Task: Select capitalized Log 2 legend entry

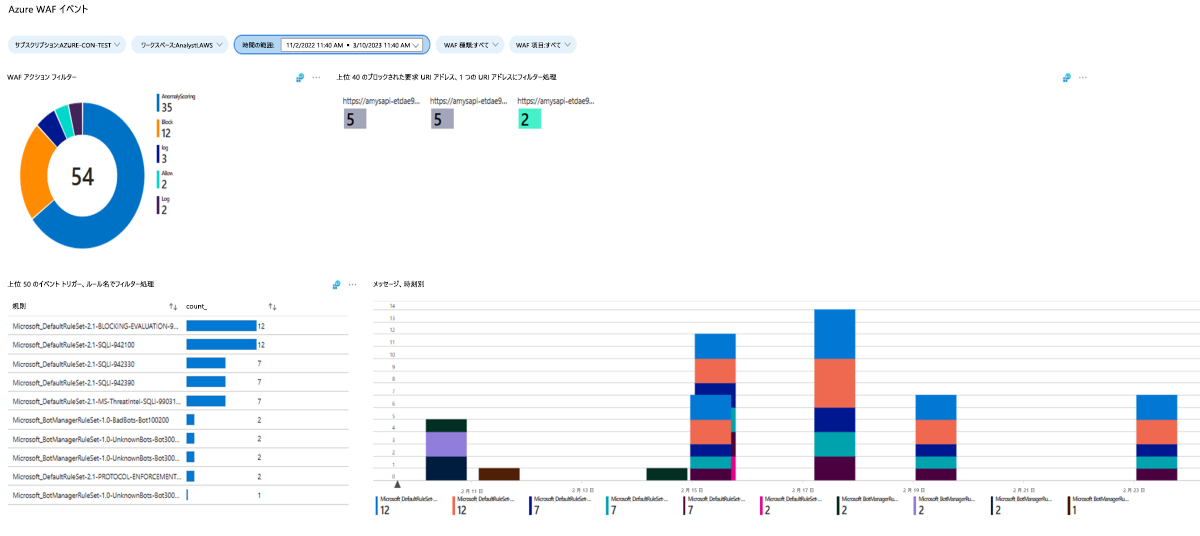Action: [164, 204]
